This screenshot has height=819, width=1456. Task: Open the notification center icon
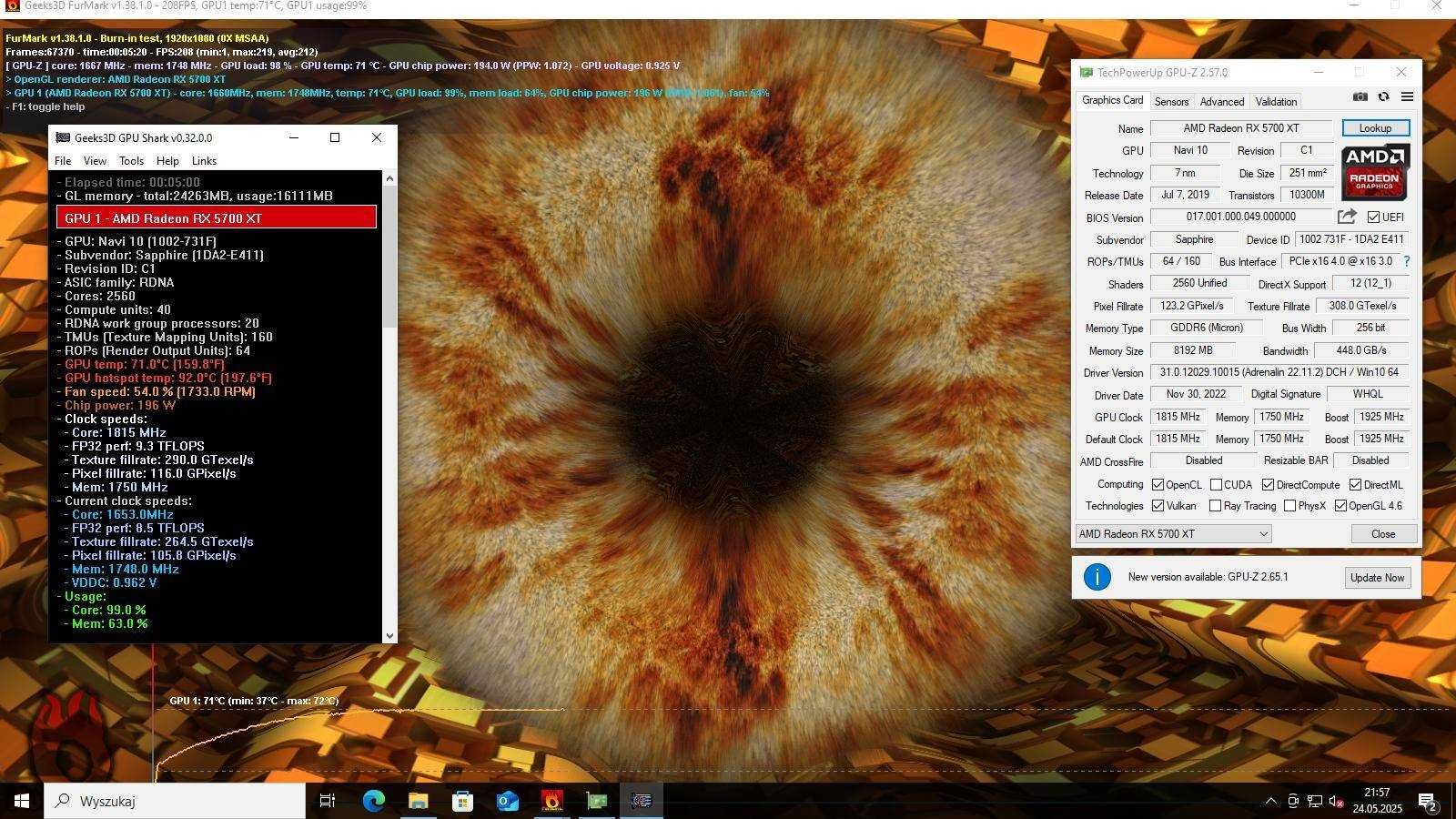point(1429,802)
